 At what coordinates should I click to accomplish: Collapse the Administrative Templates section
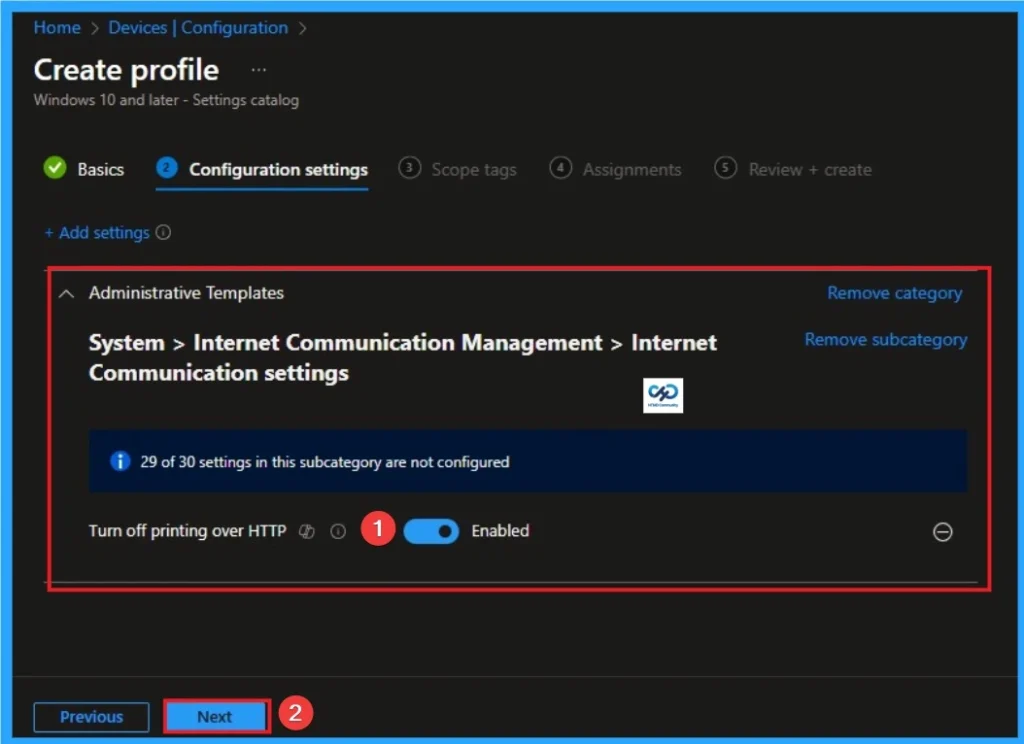[66, 293]
